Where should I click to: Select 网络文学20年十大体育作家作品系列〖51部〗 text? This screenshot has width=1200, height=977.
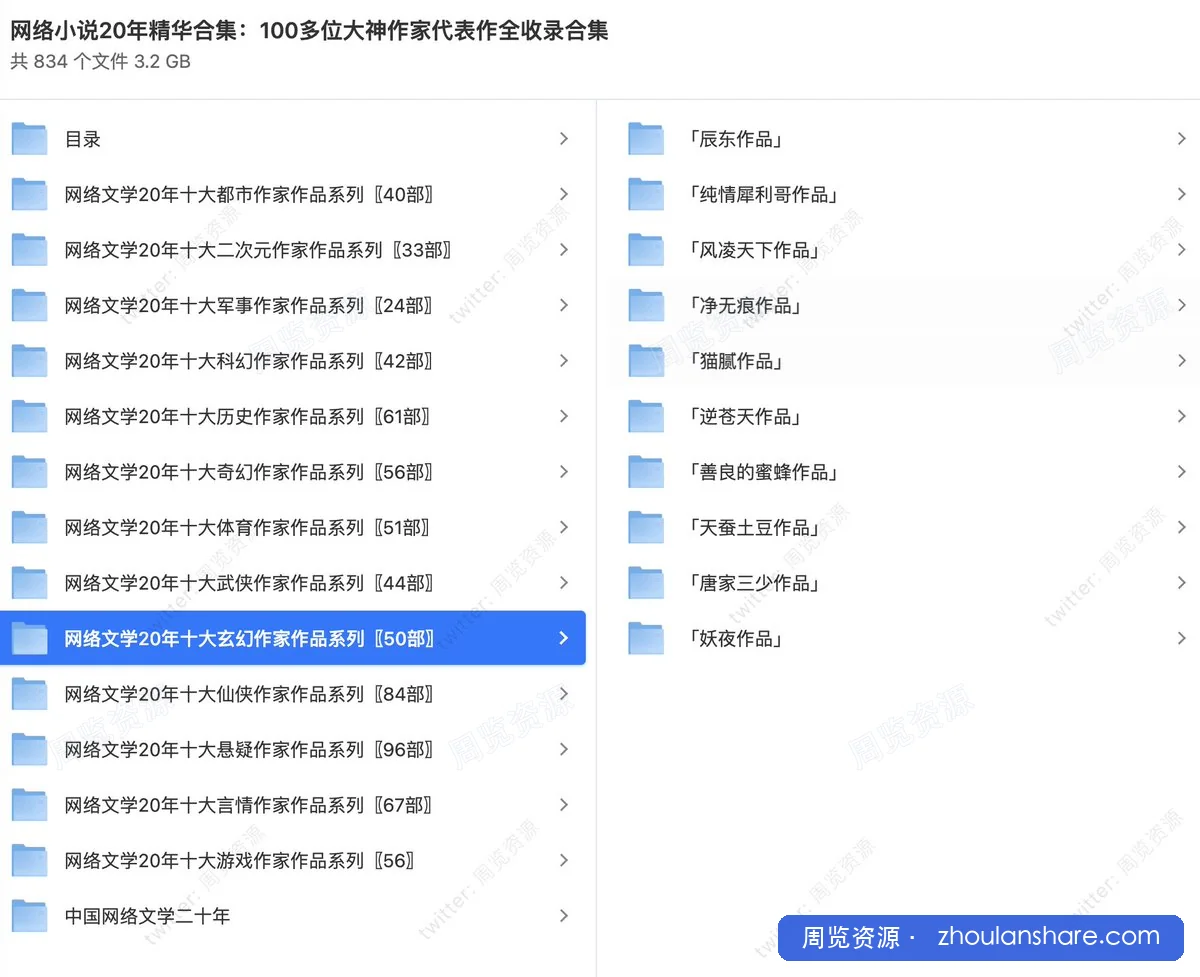coord(248,527)
